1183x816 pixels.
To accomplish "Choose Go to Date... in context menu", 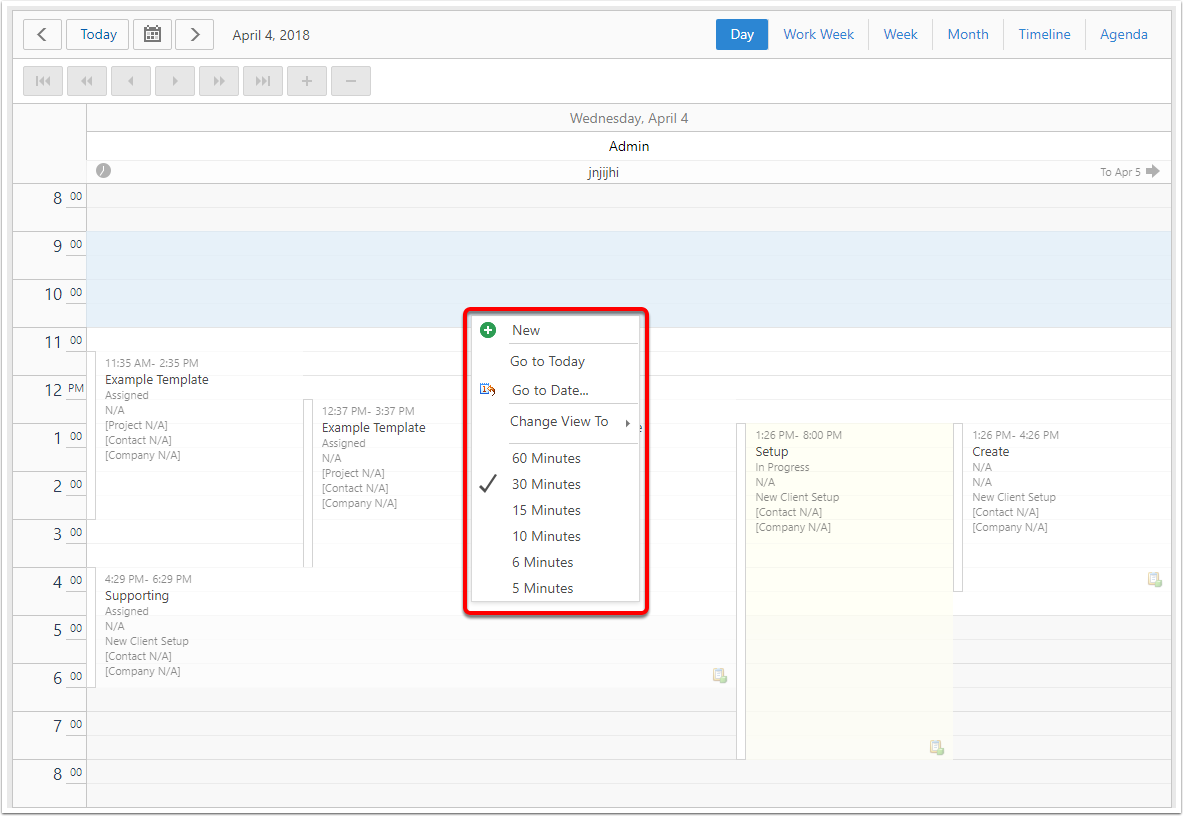I will 555,390.
